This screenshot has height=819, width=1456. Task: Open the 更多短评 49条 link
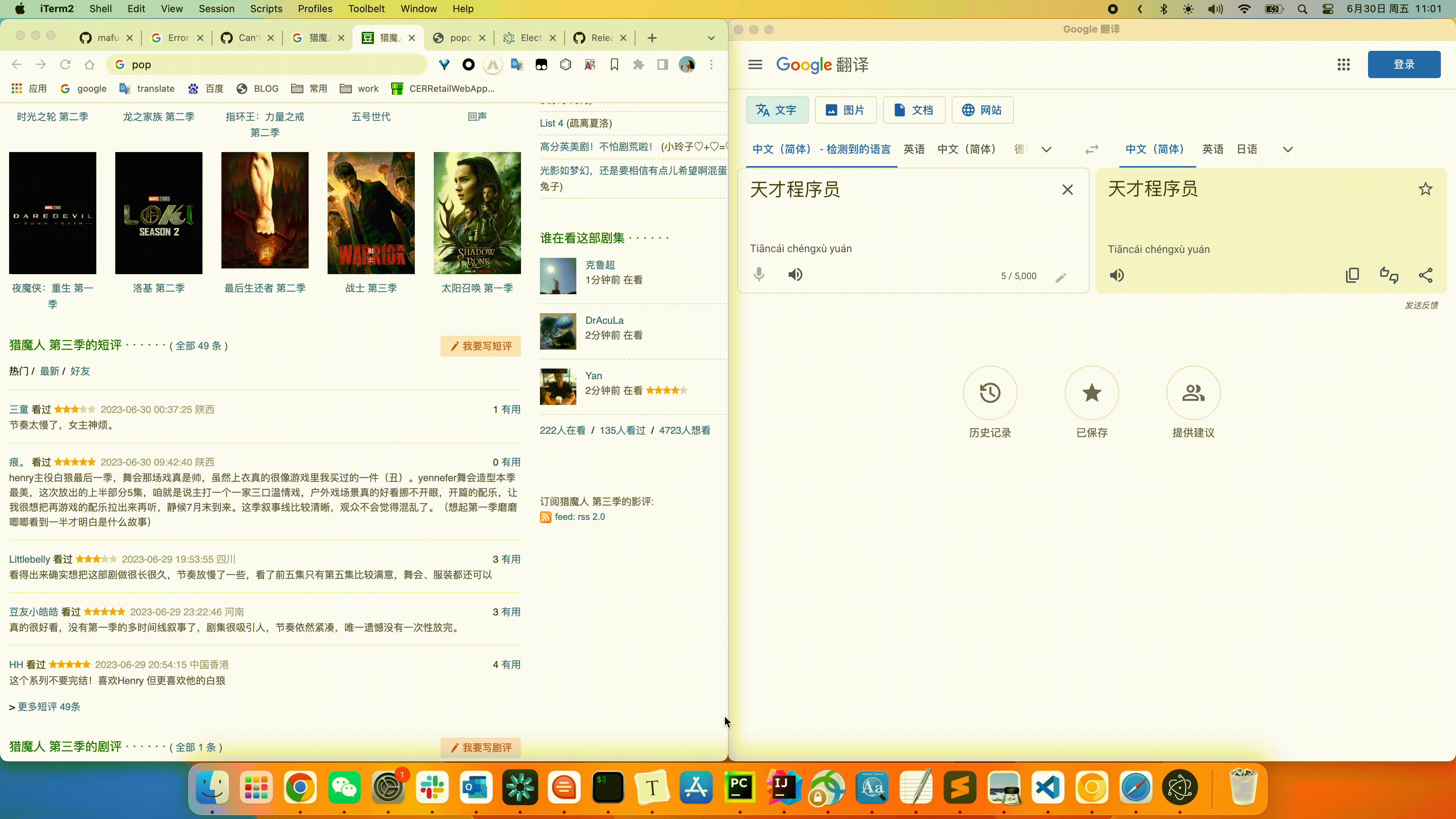pos(49,706)
